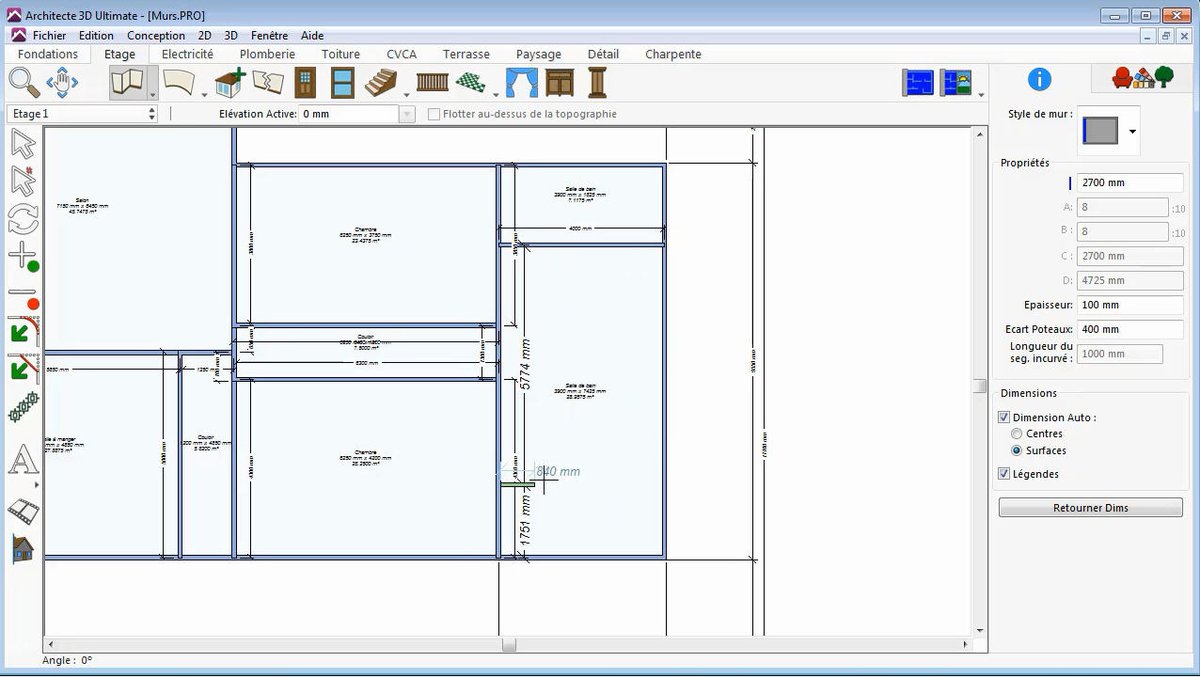
Task: Click the text annotation tool
Action: (x=23, y=461)
